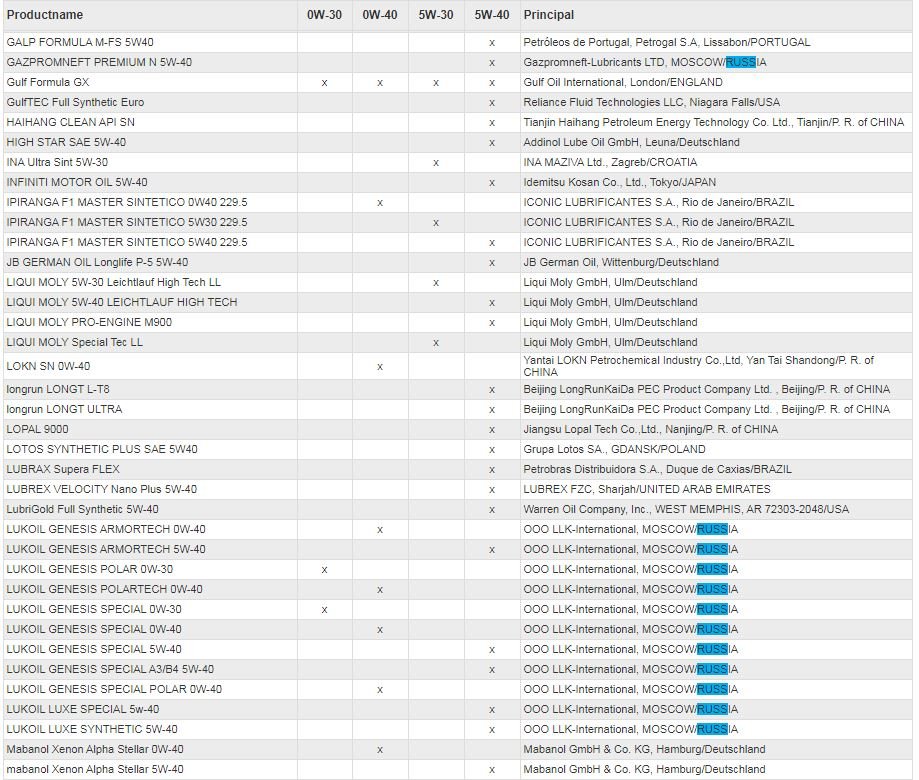919x780 pixels.
Task: Select INA Ultra Sint 5W-30 product name
Action: [x=57, y=162]
